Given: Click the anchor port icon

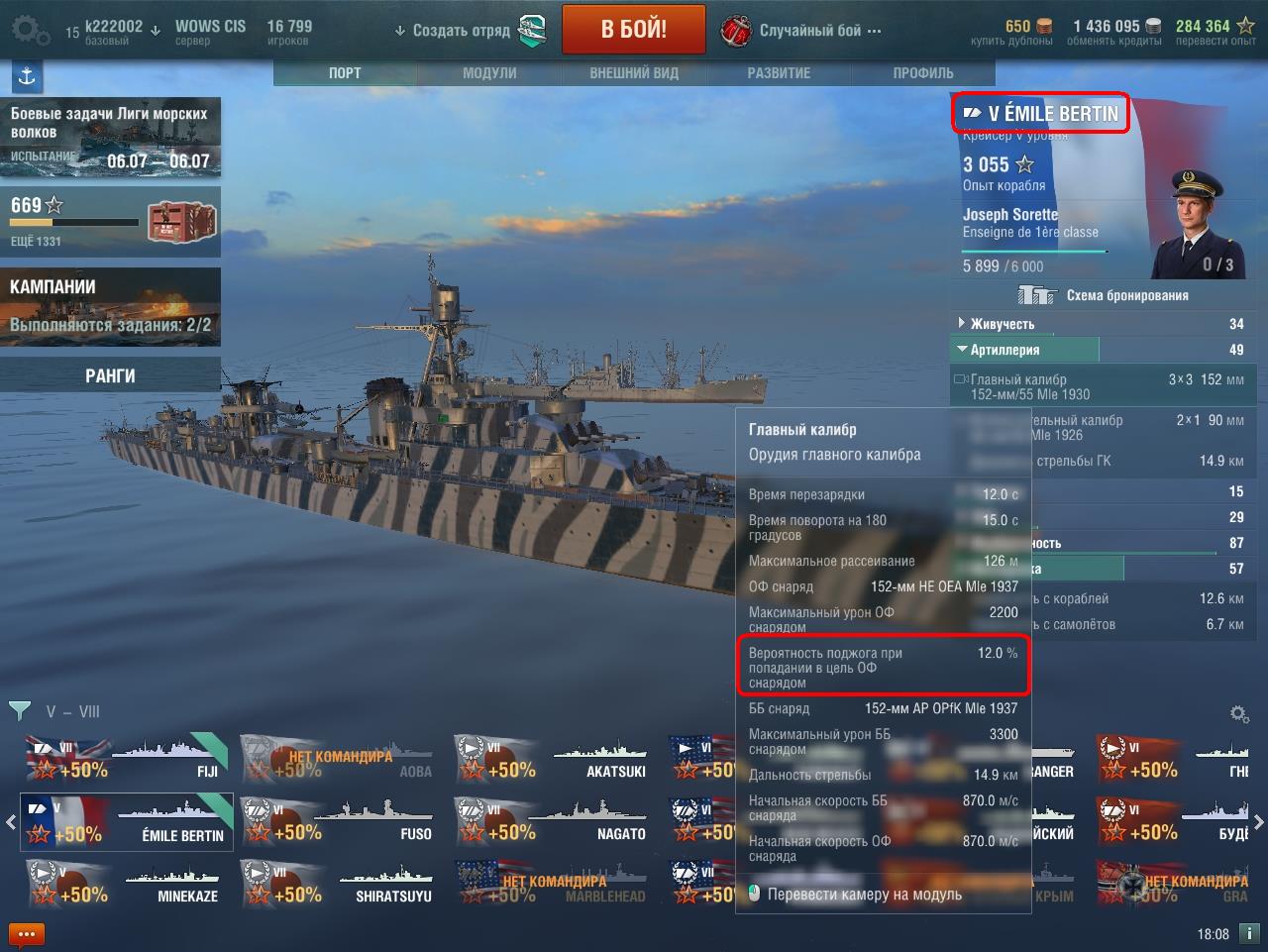Looking at the screenshot, I should pyautogui.click(x=27, y=76).
